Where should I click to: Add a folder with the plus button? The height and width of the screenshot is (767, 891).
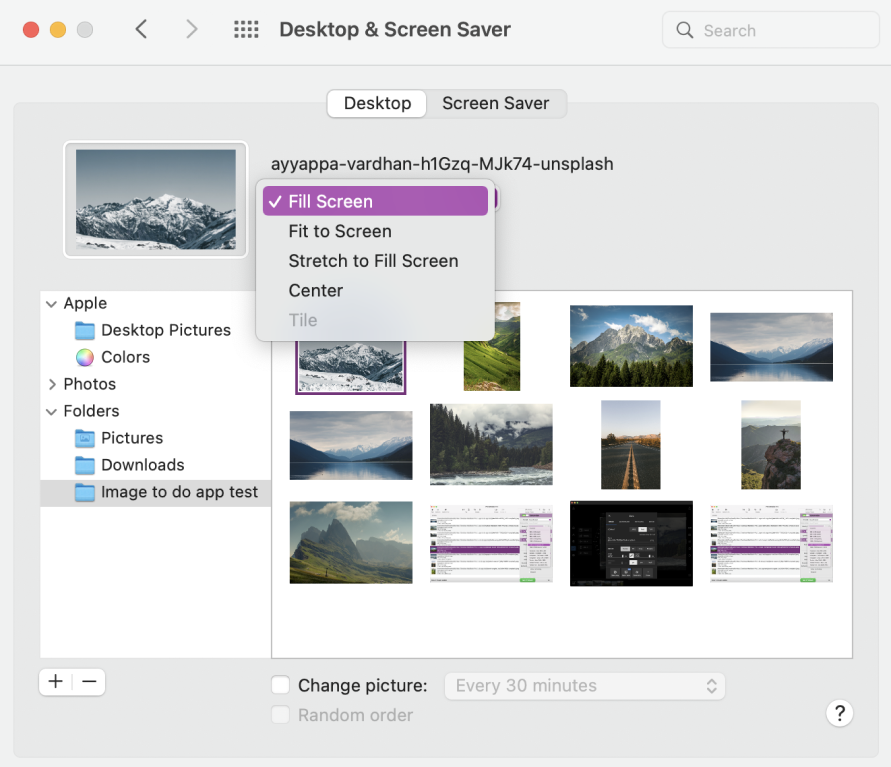click(x=56, y=681)
